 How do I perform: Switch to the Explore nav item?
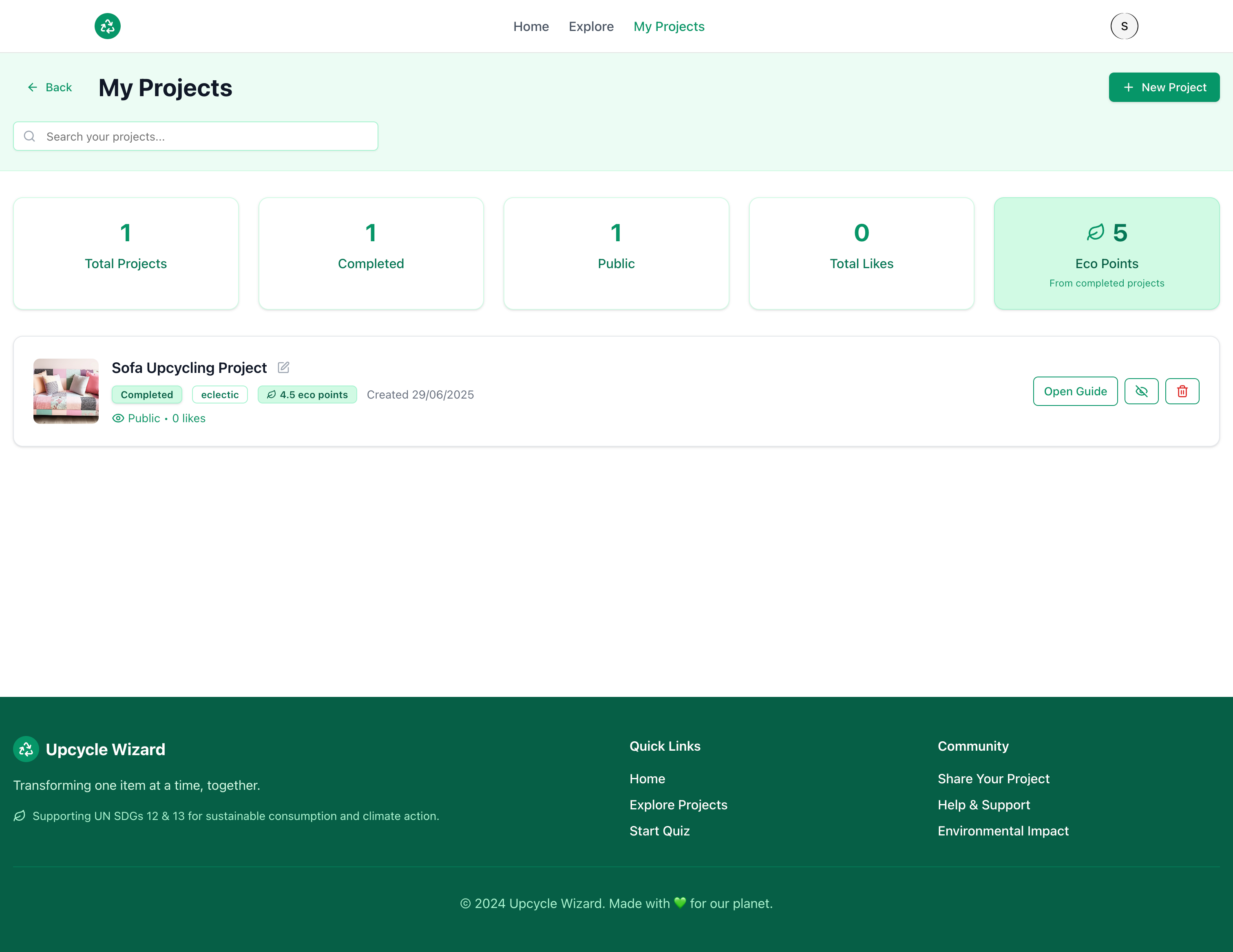590,26
